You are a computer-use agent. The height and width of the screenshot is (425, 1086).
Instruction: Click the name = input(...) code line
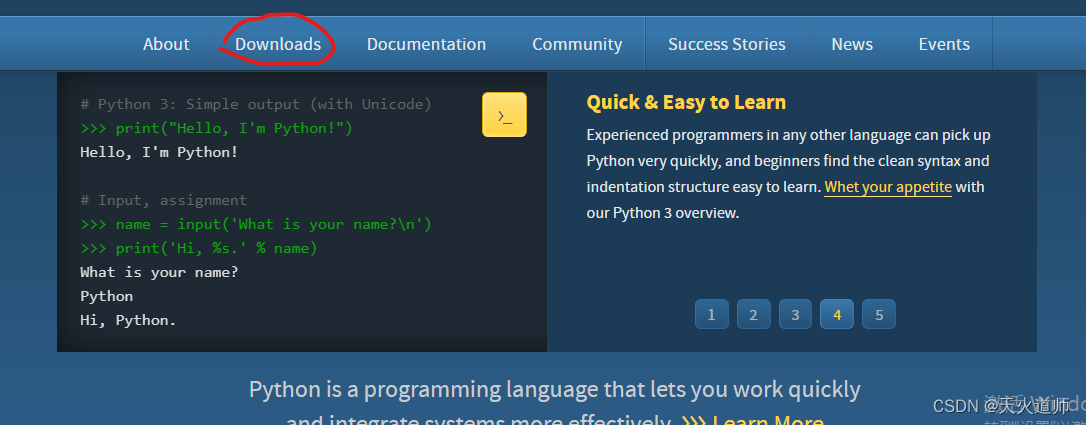click(x=256, y=224)
